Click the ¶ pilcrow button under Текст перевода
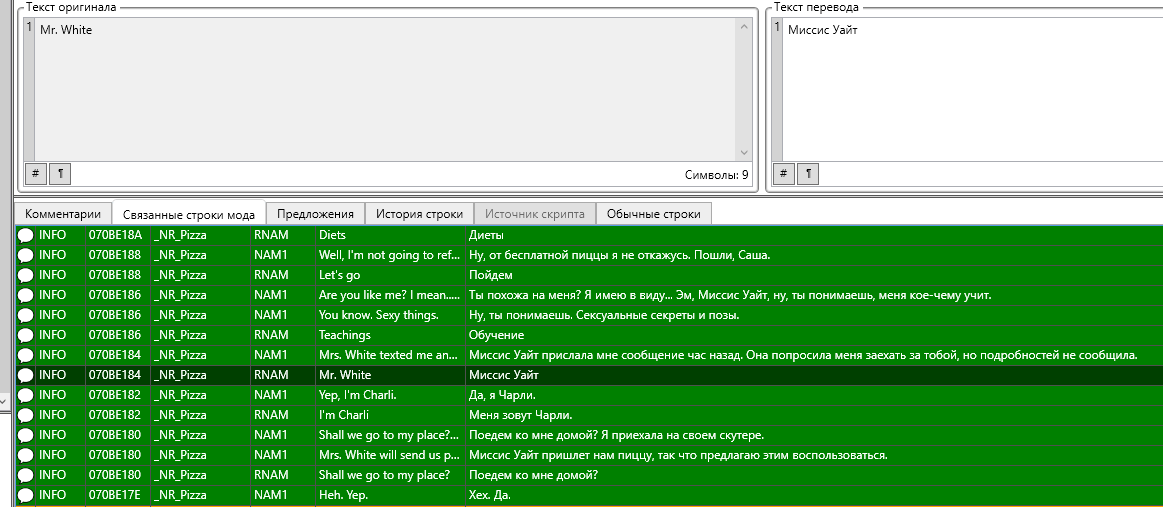 tap(808, 174)
